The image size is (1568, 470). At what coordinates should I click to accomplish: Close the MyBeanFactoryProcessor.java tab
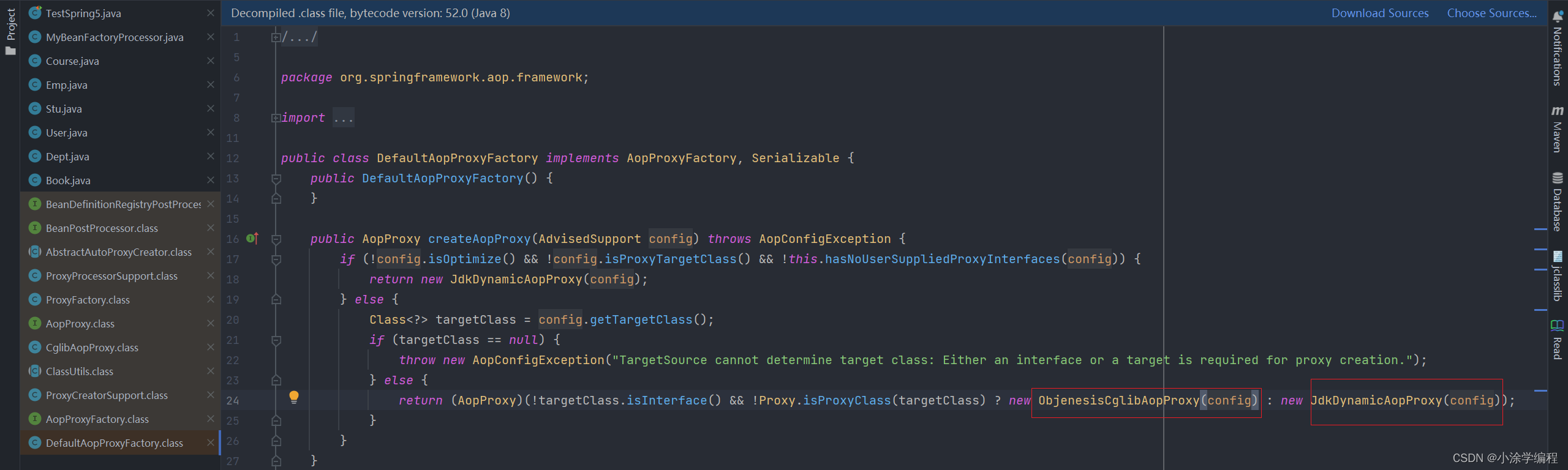(x=211, y=37)
